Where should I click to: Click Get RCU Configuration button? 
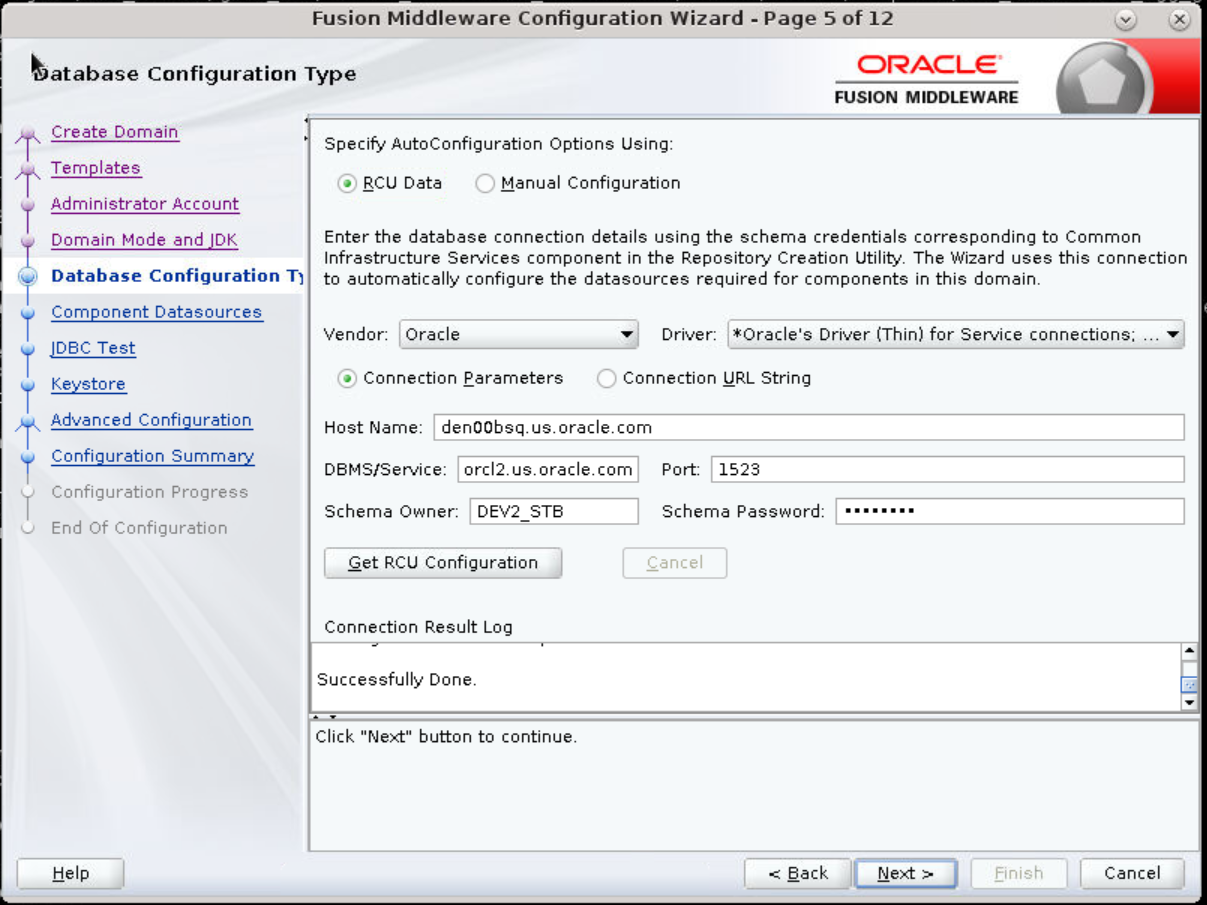pos(443,563)
